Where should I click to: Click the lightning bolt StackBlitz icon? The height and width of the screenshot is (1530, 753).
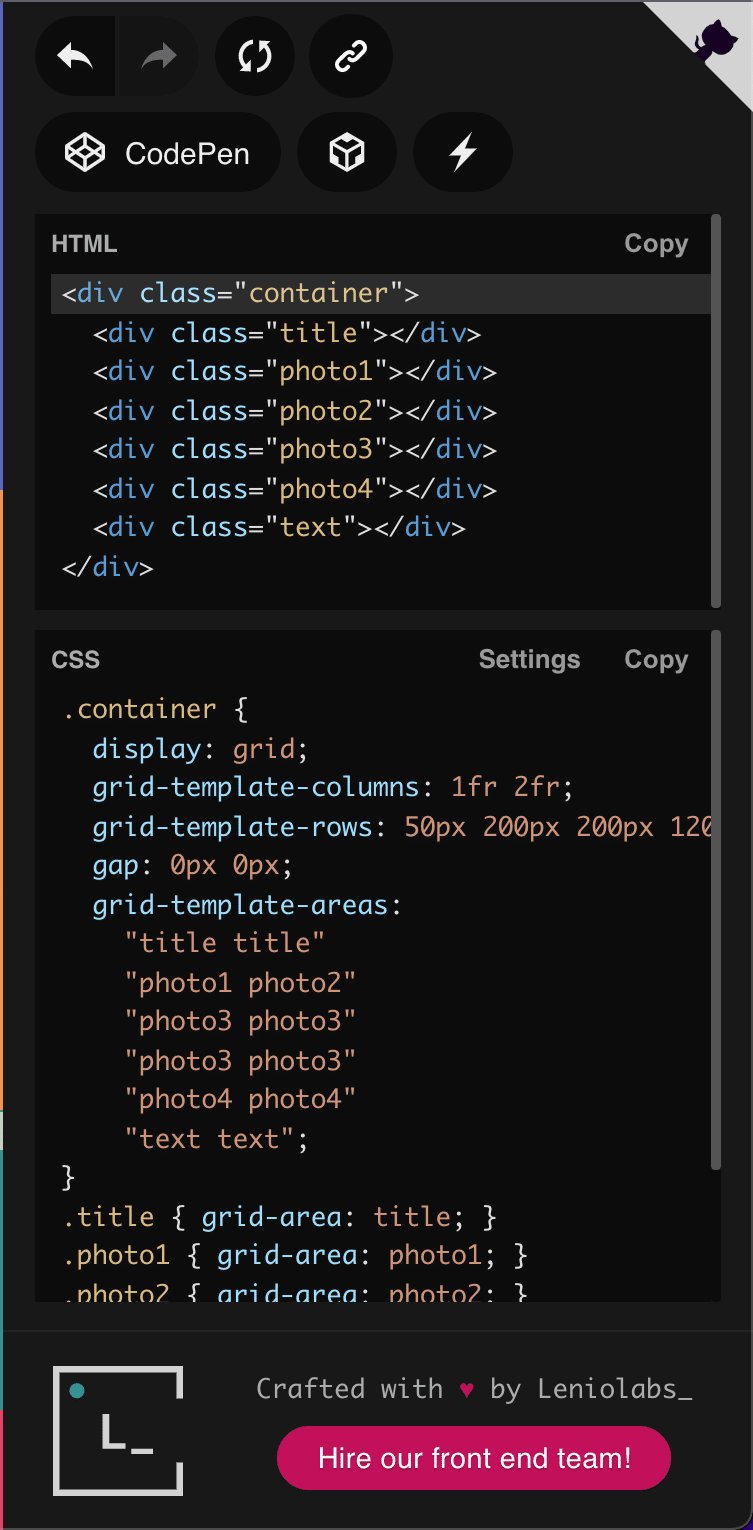pyautogui.click(x=462, y=153)
